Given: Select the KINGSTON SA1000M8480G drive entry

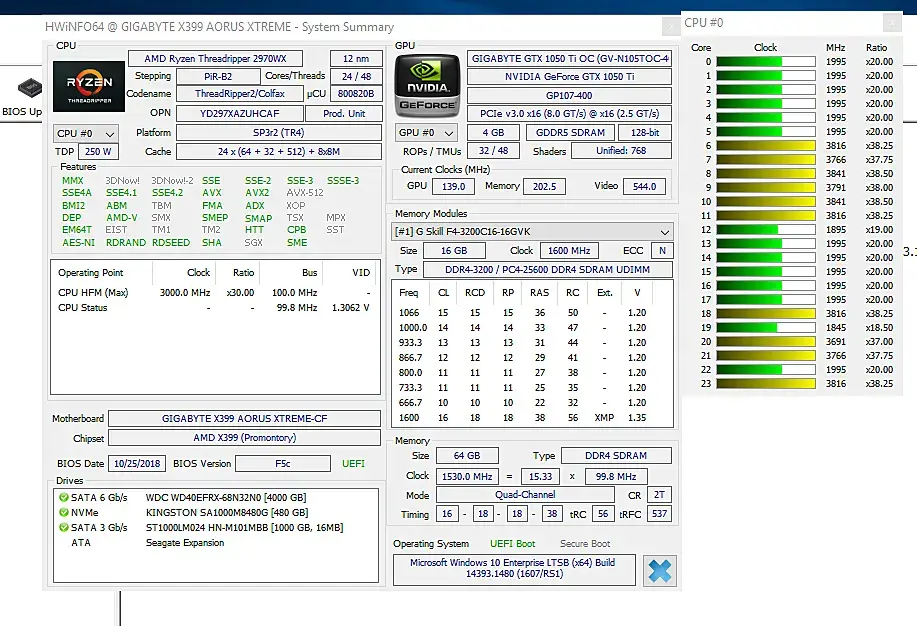Looking at the screenshot, I should point(227,513).
